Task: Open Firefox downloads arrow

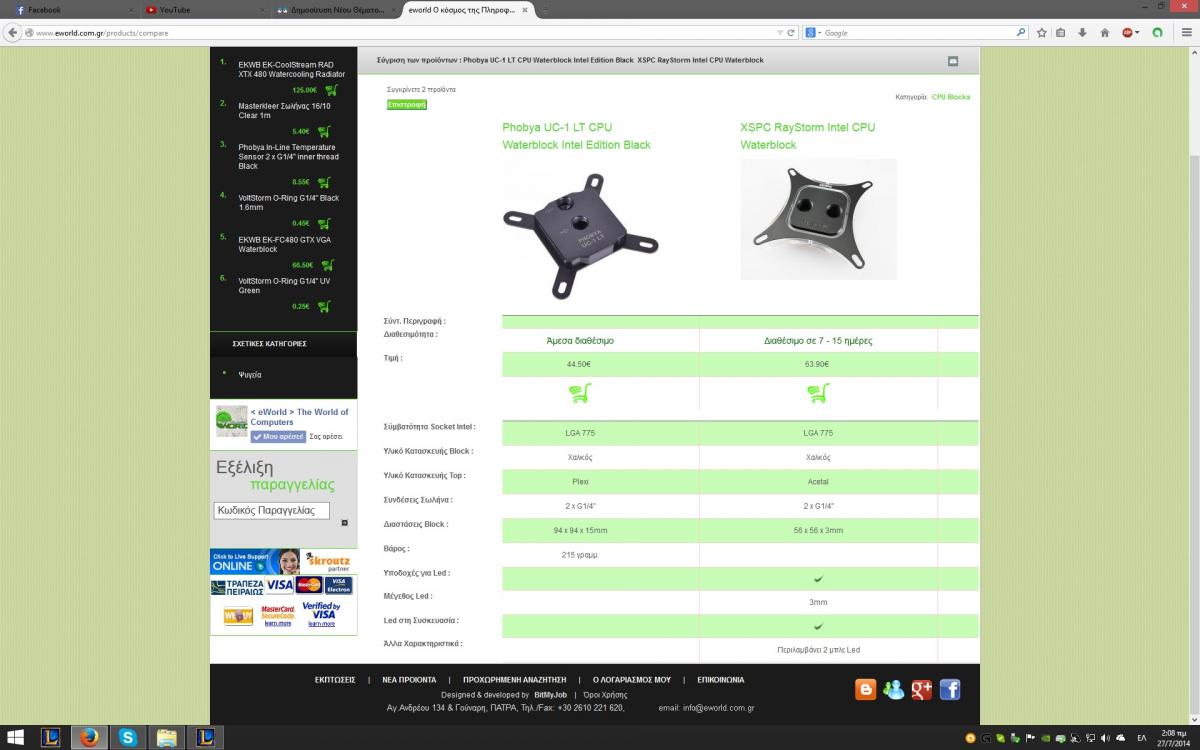Action: 1082,33
